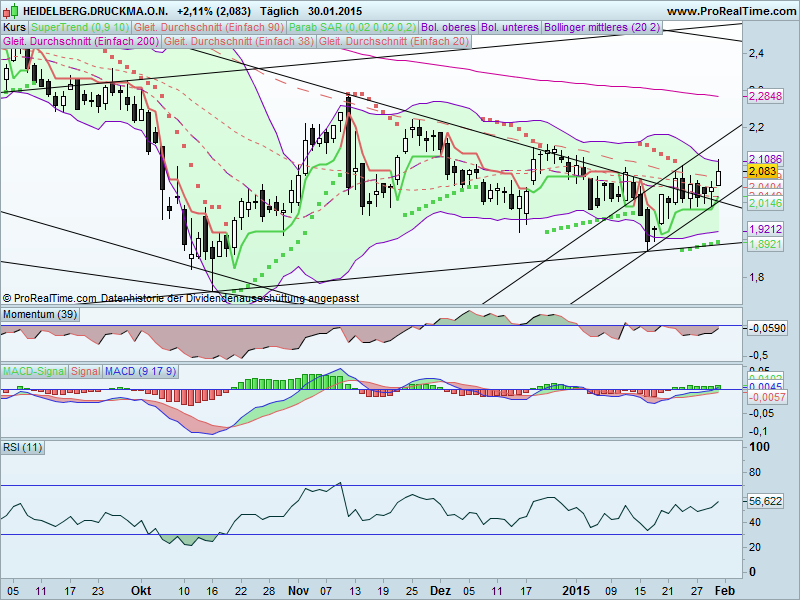
Task: Open the Momentum (39) panel label
Action: 40,314
